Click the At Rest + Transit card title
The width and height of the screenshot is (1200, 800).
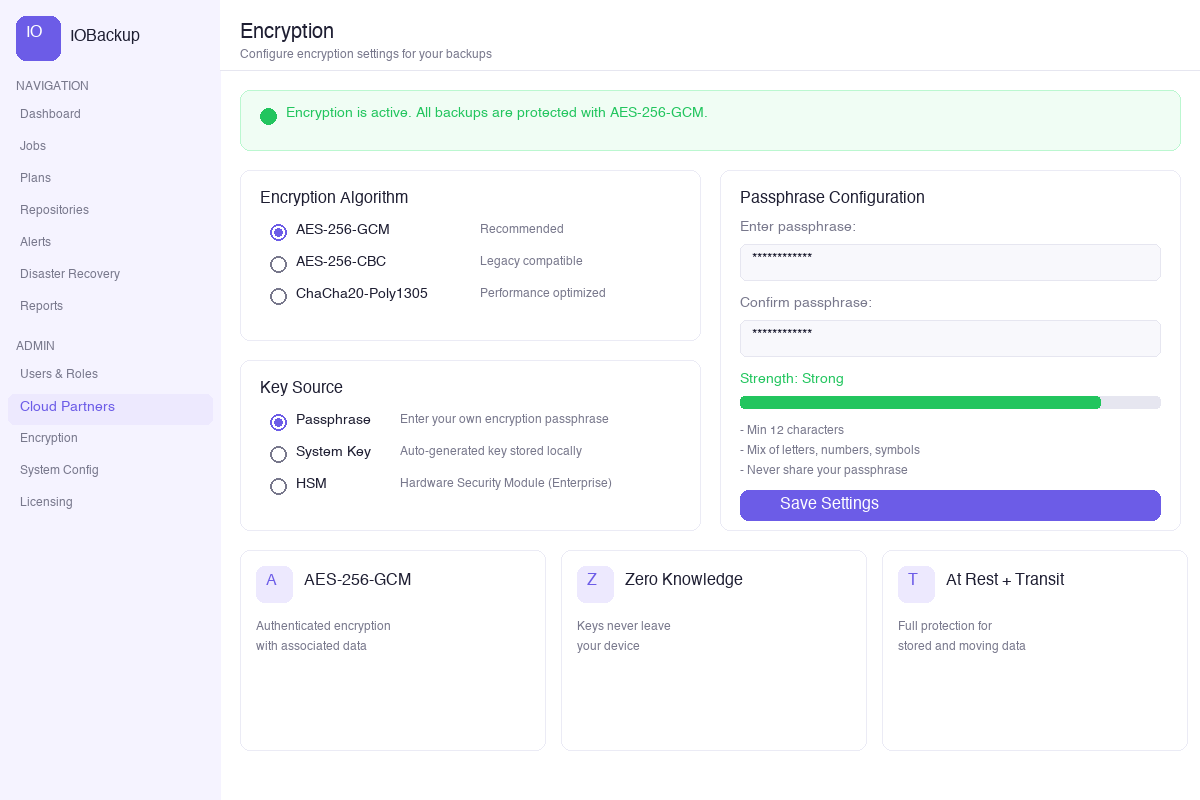(1005, 579)
